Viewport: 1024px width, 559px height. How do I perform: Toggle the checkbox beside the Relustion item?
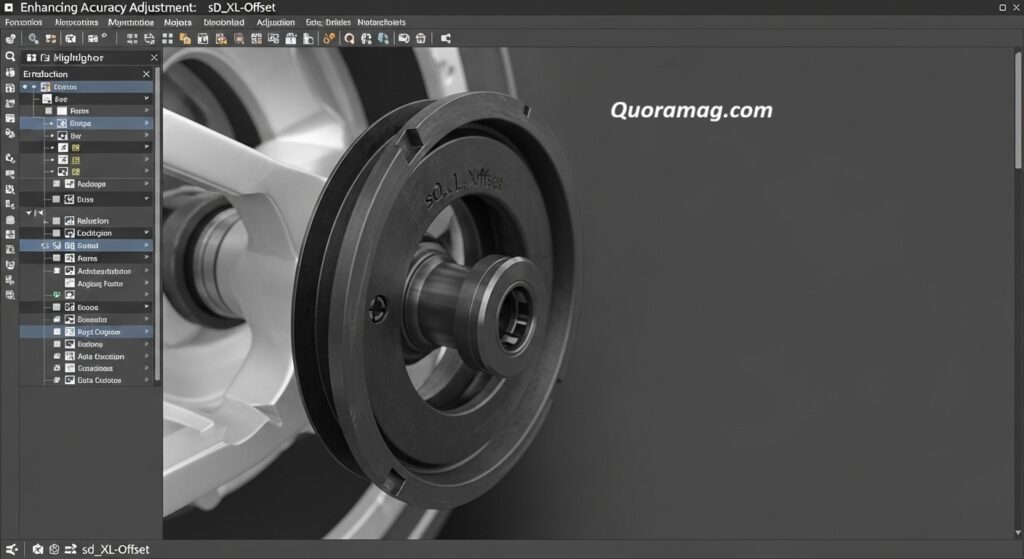pos(56,220)
